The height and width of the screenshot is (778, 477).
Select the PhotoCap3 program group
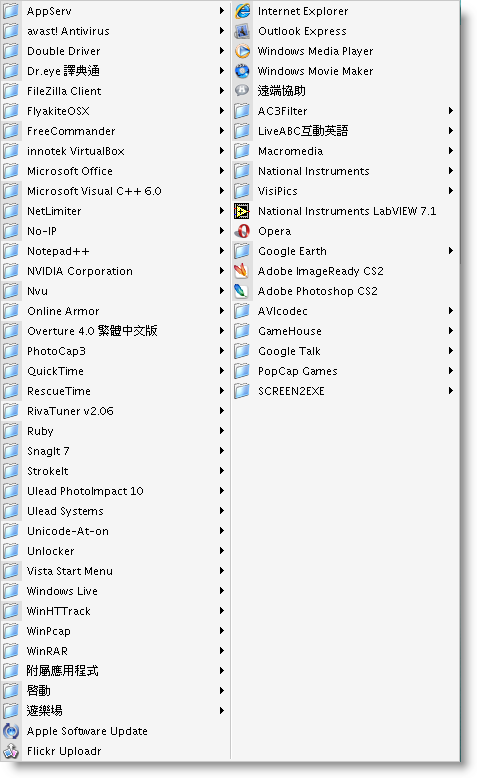[x=115, y=351]
